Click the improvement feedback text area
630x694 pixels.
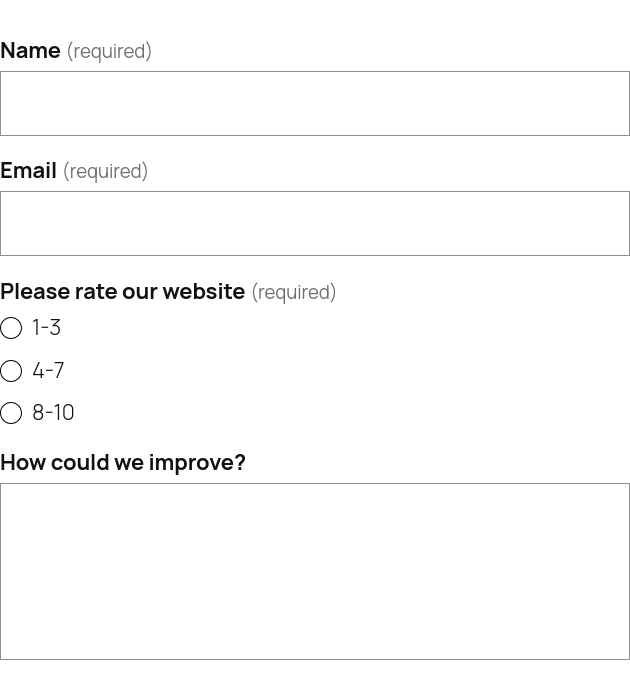(x=314, y=571)
